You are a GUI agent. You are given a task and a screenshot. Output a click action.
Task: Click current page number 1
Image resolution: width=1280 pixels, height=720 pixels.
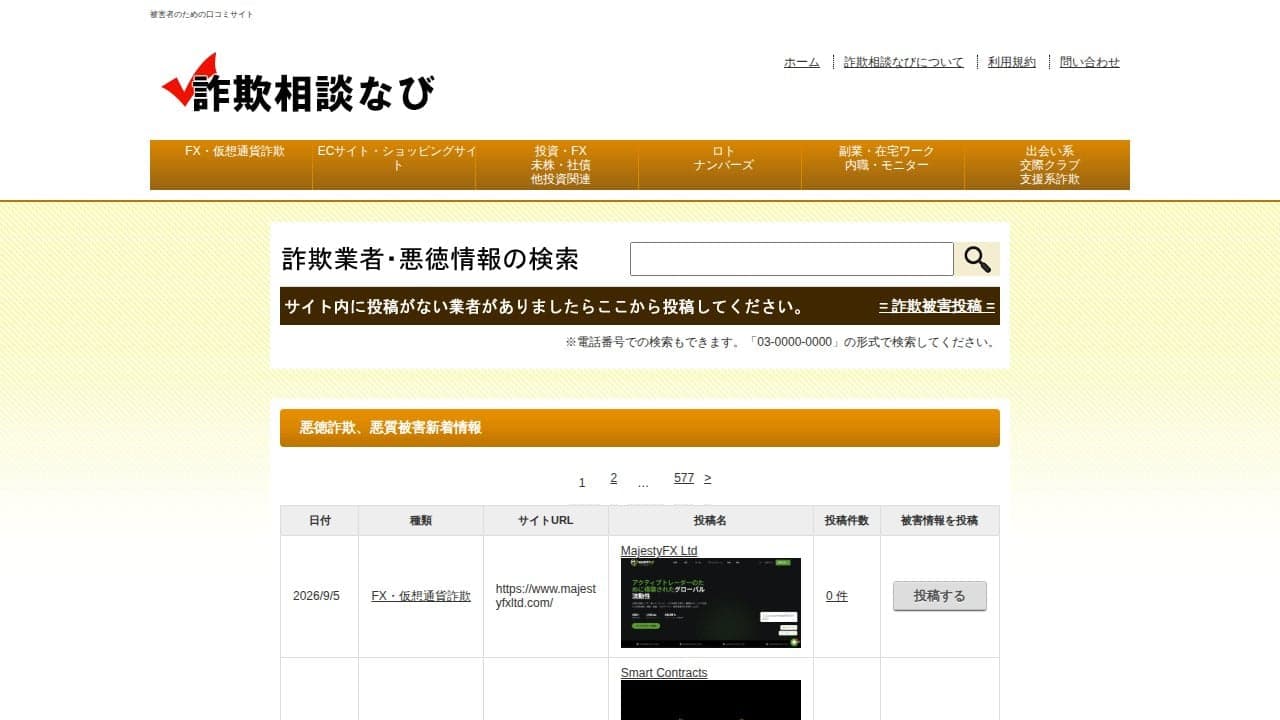point(582,483)
